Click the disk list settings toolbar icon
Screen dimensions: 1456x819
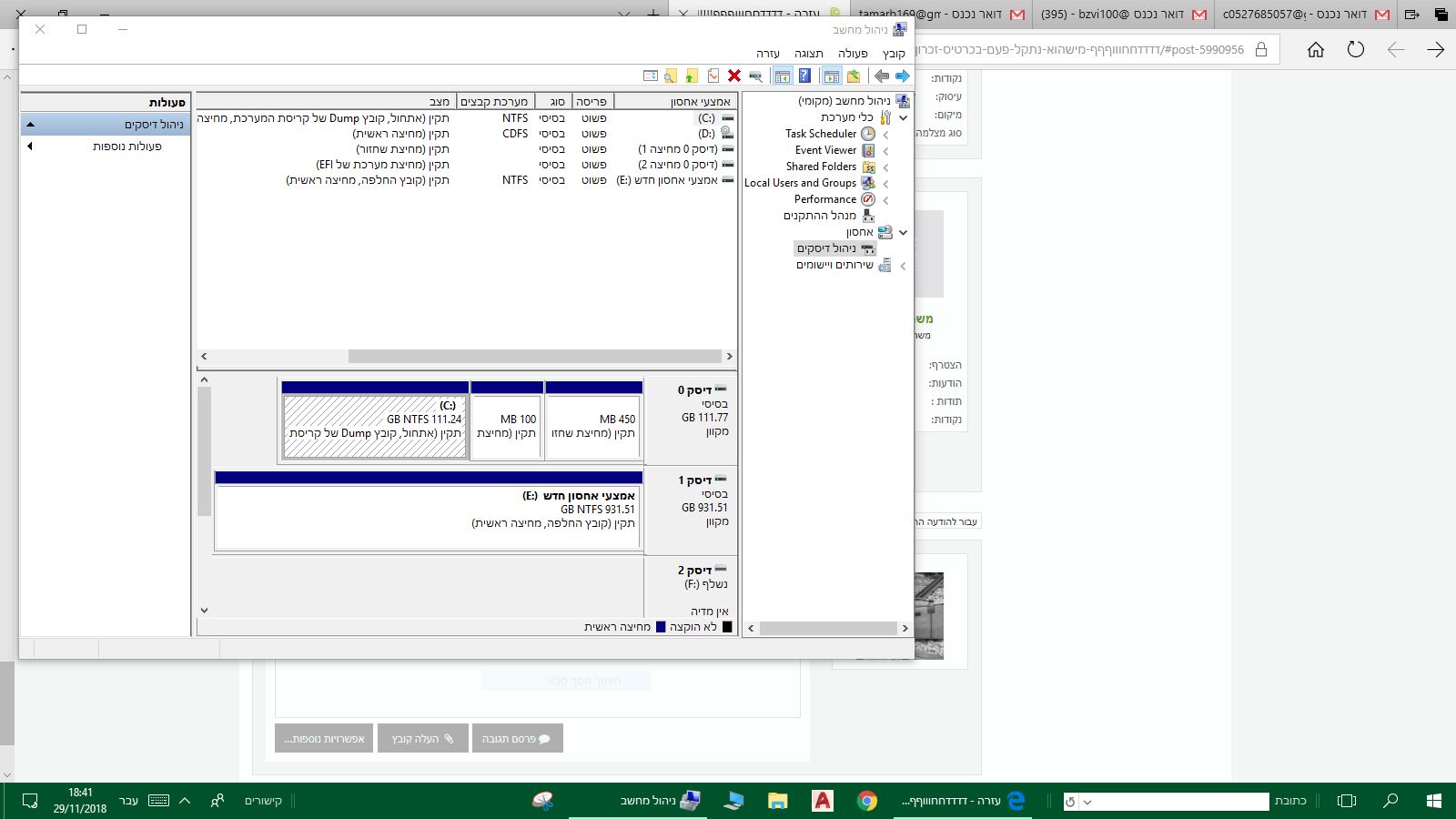click(x=650, y=76)
